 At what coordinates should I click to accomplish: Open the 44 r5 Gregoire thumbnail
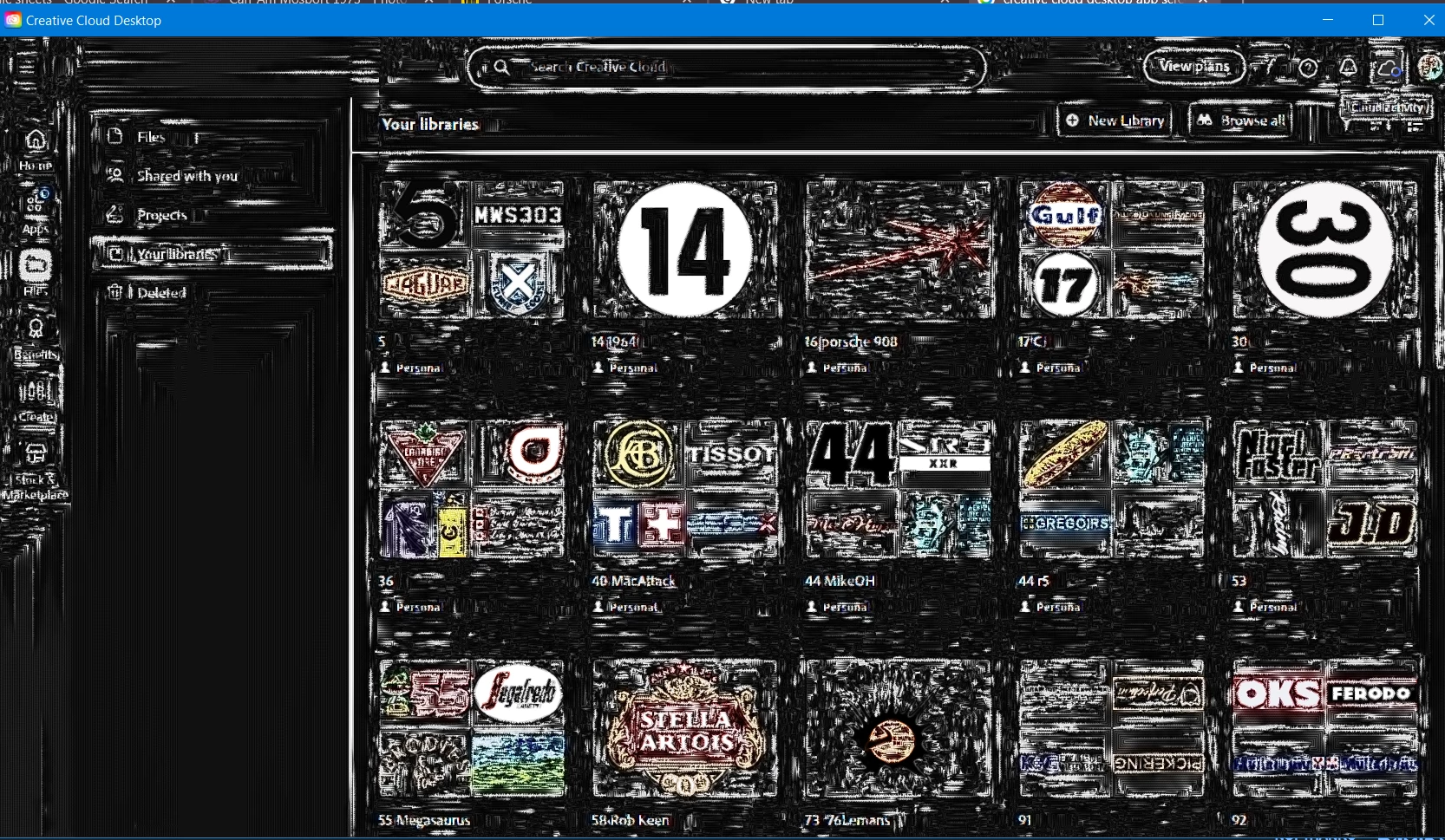(x=1112, y=490)
